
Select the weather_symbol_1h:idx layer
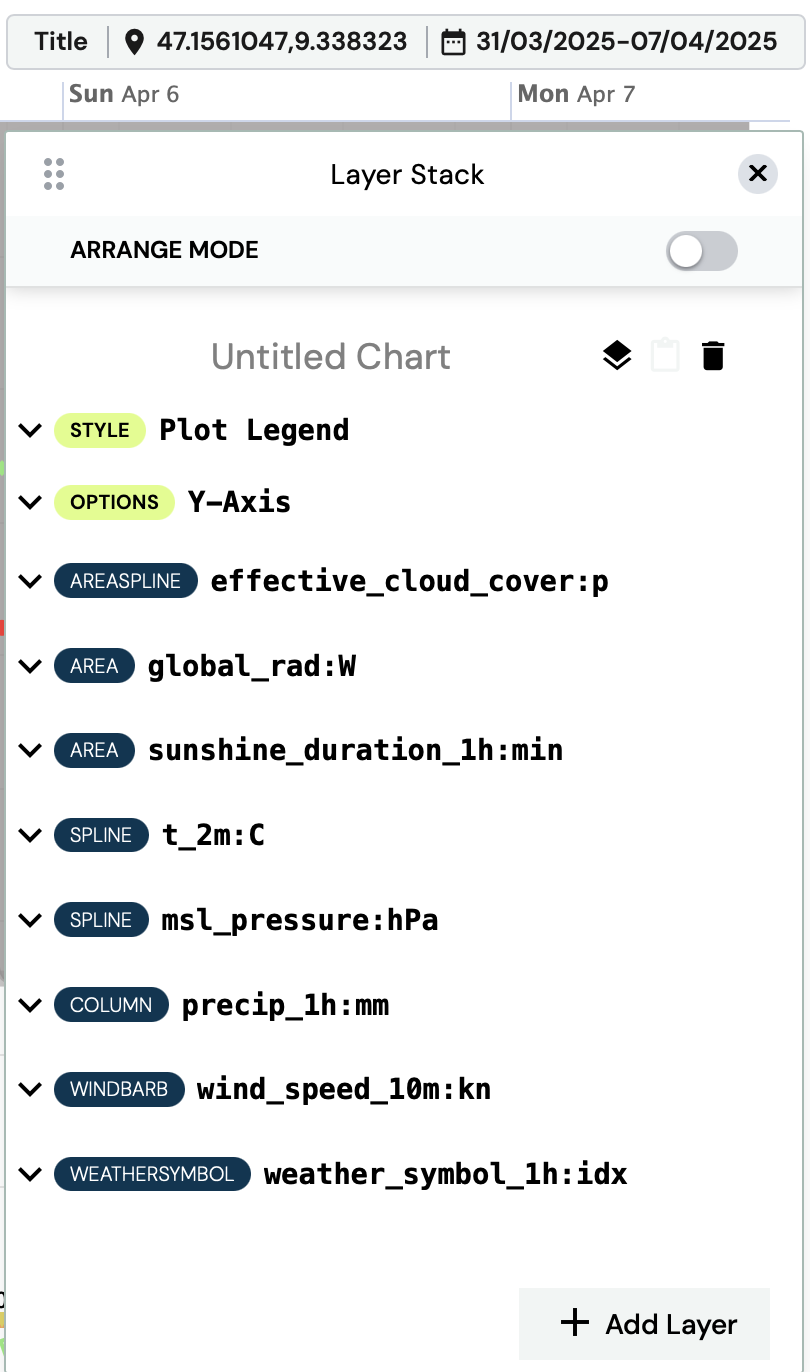click(x=445, y=1174)
